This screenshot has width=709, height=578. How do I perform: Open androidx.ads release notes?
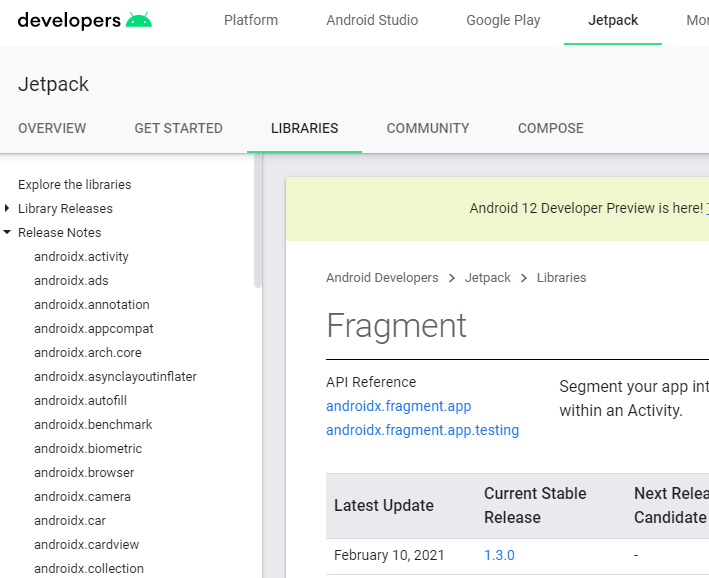(71, 280)
